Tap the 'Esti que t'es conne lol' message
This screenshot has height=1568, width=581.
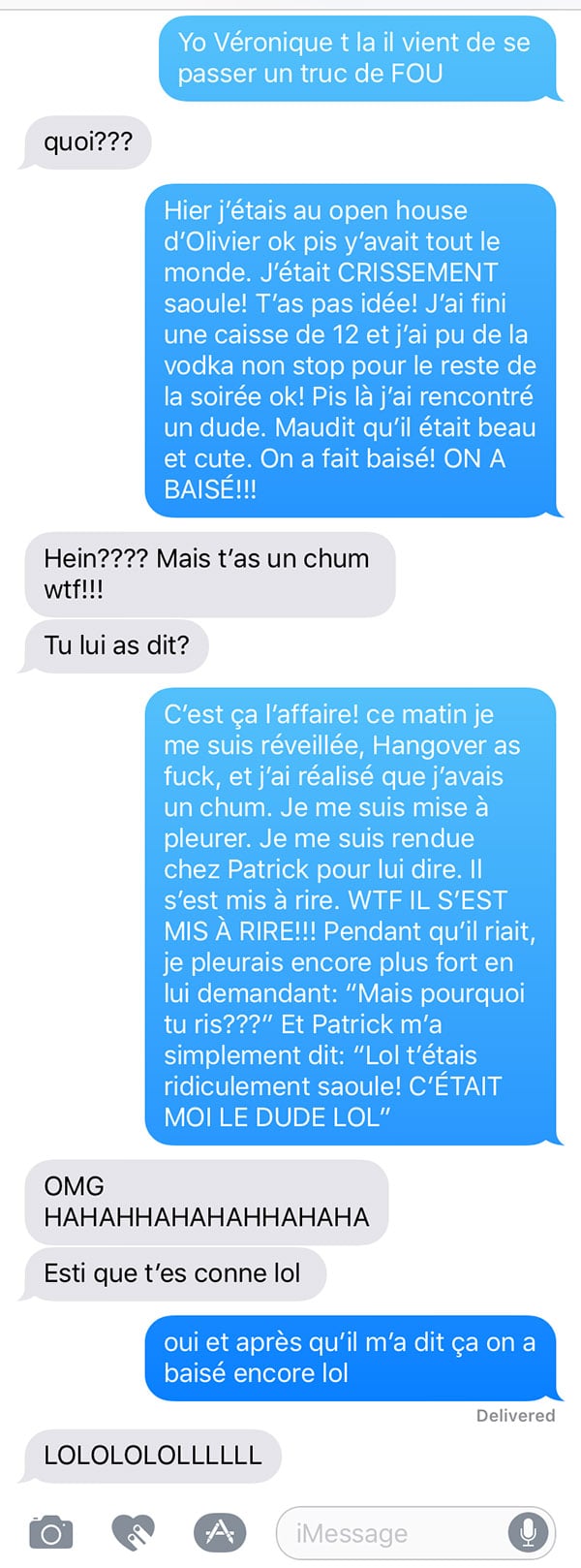click(x=172, y=1273)
